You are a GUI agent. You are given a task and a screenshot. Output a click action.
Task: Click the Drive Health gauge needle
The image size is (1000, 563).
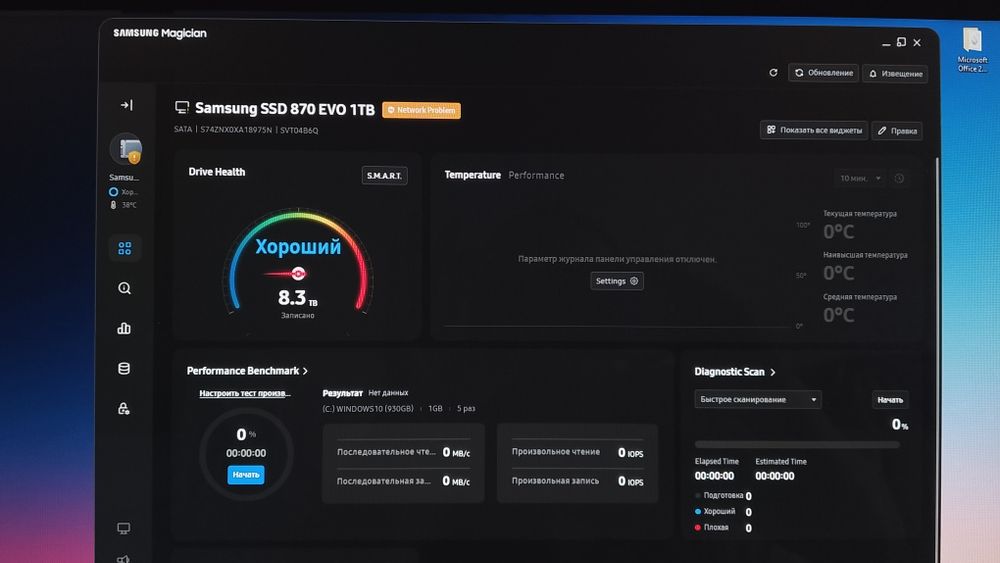(286, 274)
